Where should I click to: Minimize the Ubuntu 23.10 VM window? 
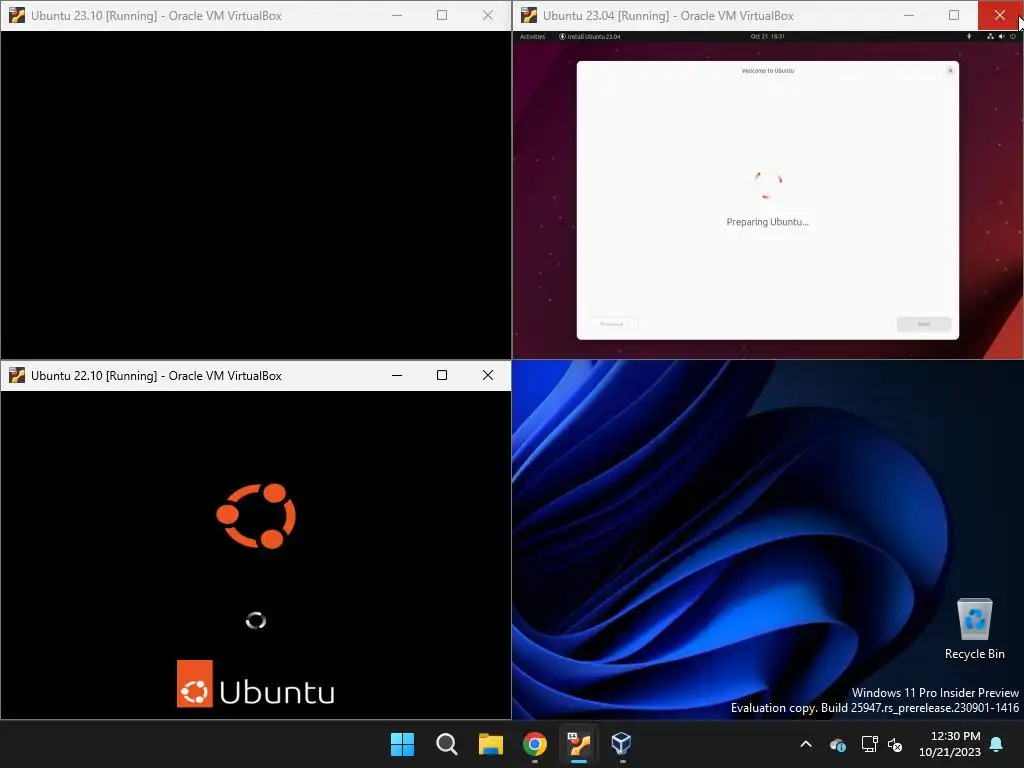(x=397, y=15)
